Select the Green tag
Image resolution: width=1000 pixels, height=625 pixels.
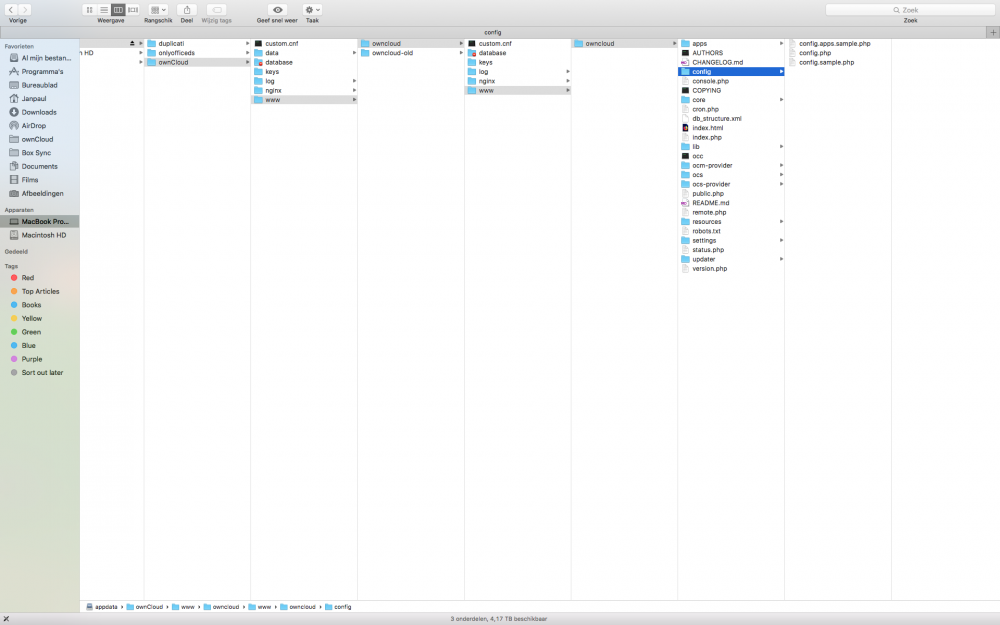tap(40, 332)
